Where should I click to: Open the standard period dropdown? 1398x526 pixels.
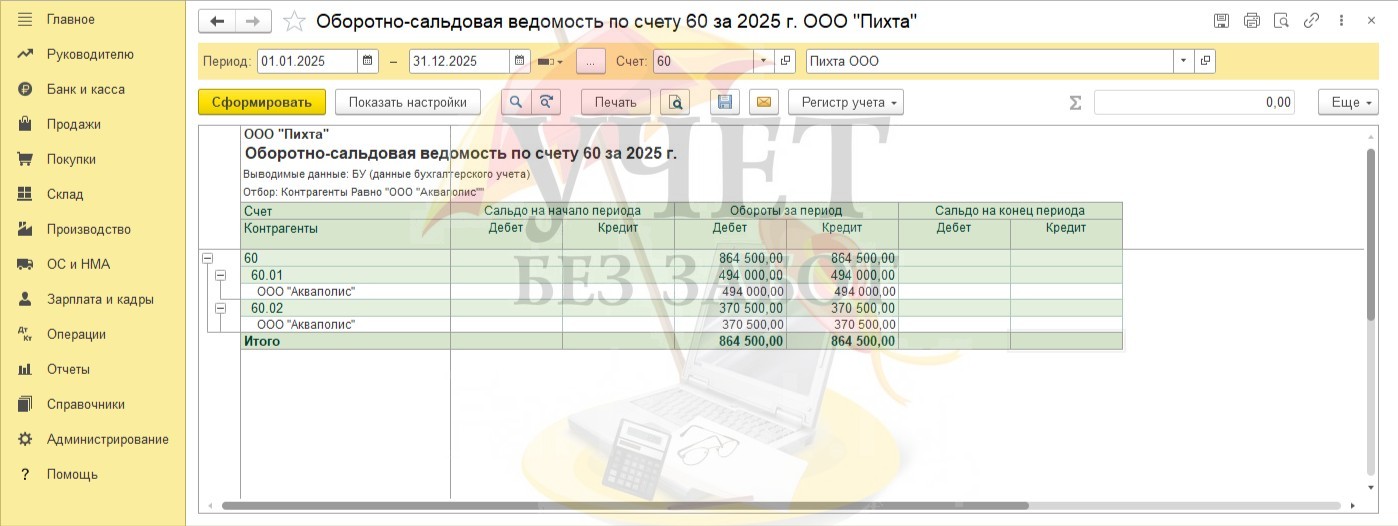(x=550, y=61)
